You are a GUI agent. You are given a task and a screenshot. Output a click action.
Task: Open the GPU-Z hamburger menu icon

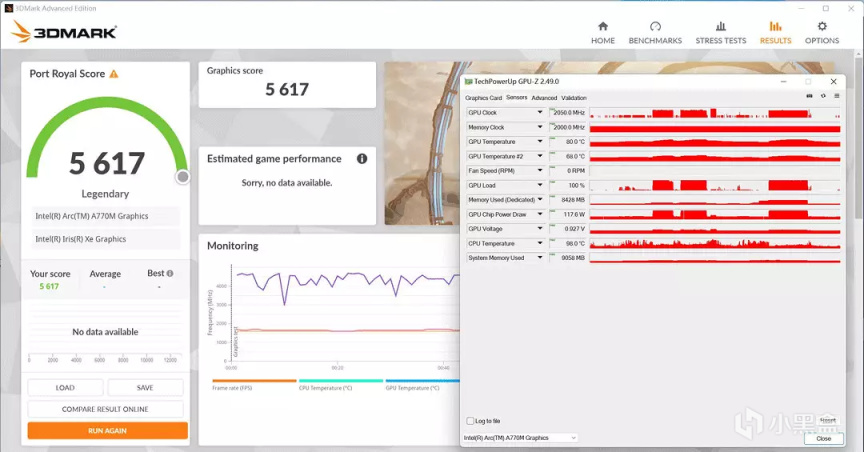point(836,96)
